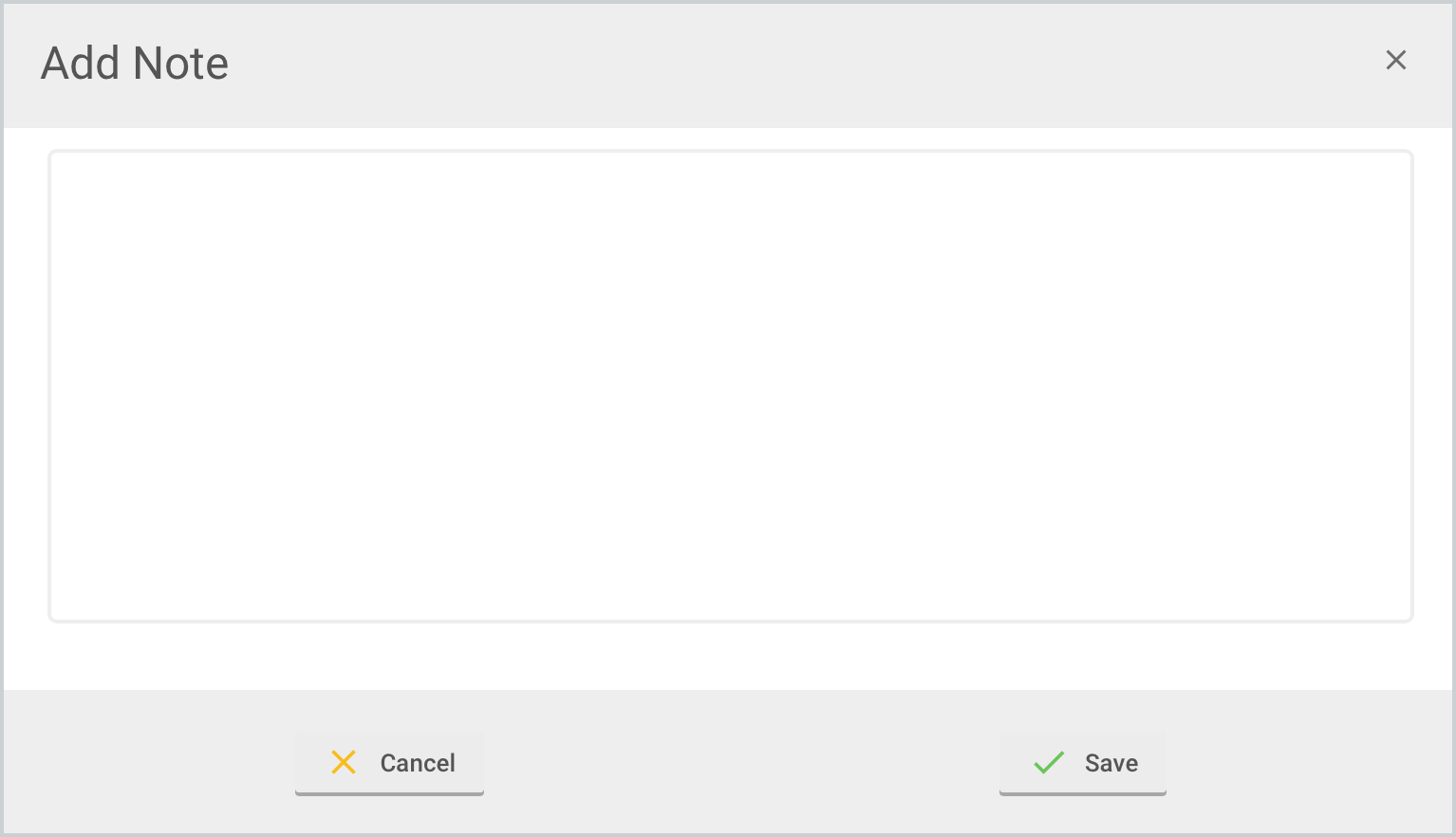1456x837 pixels.
Task: Click the orange X icon on Cancel
Action: pos(344,762)
